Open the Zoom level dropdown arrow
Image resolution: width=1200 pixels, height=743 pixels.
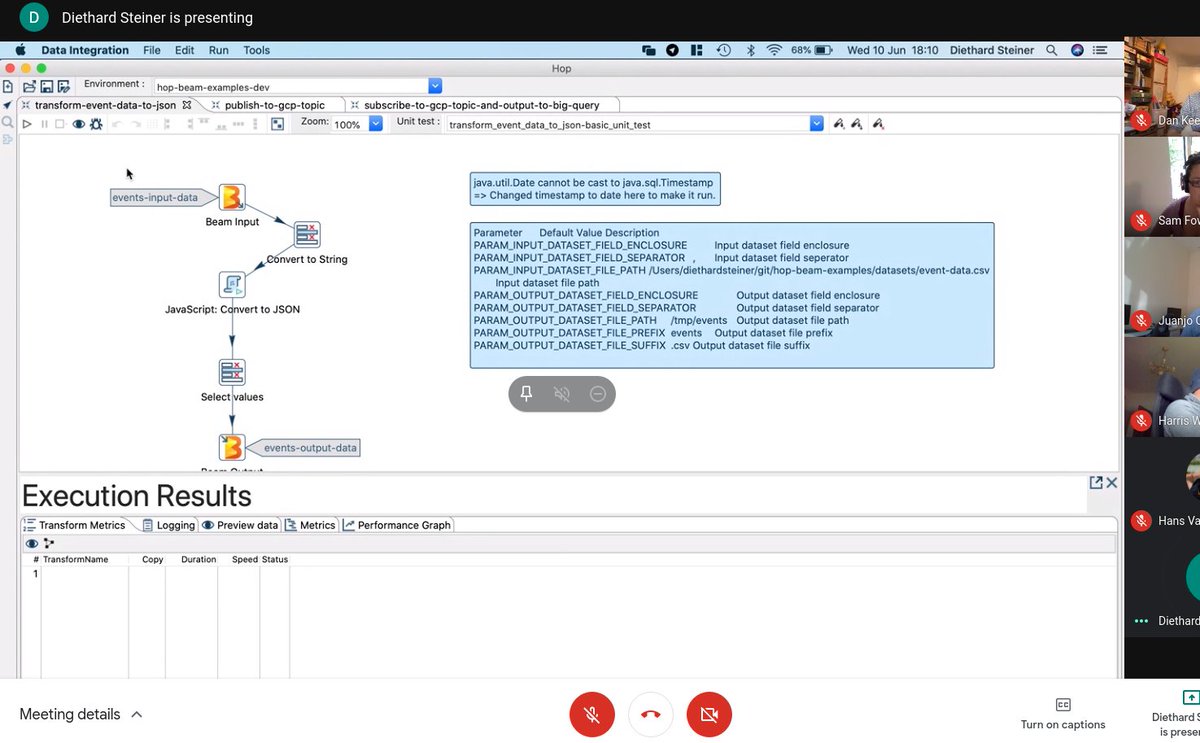(376, 124)
